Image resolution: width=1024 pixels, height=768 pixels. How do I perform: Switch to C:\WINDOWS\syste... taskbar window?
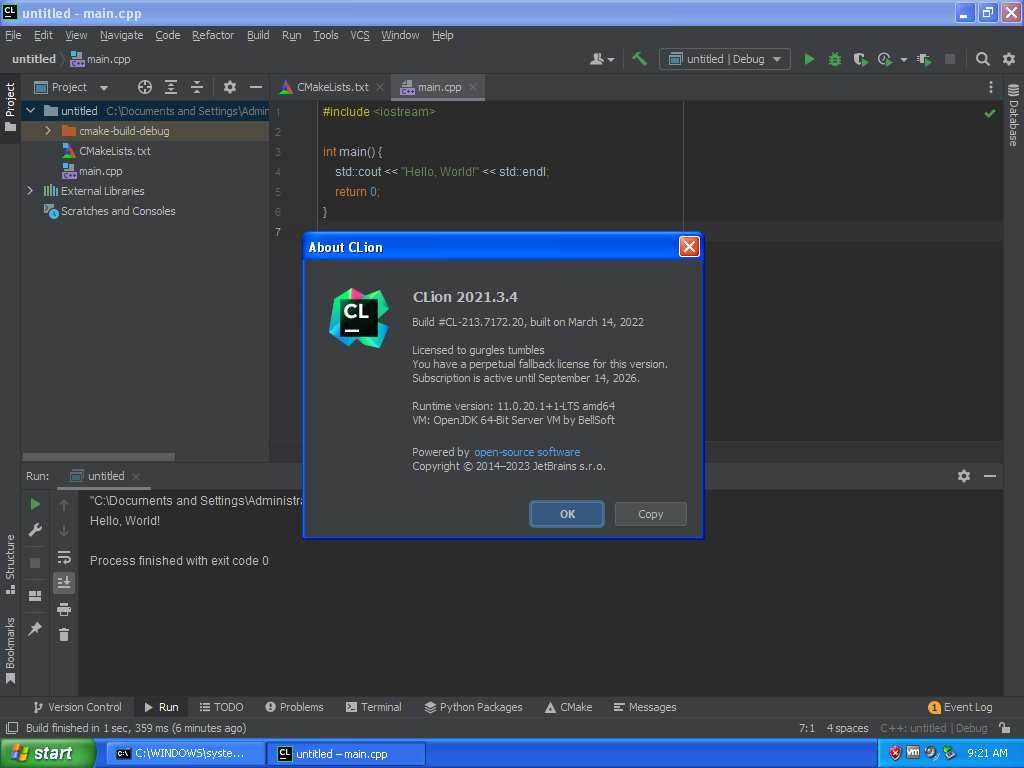point(186,753)
